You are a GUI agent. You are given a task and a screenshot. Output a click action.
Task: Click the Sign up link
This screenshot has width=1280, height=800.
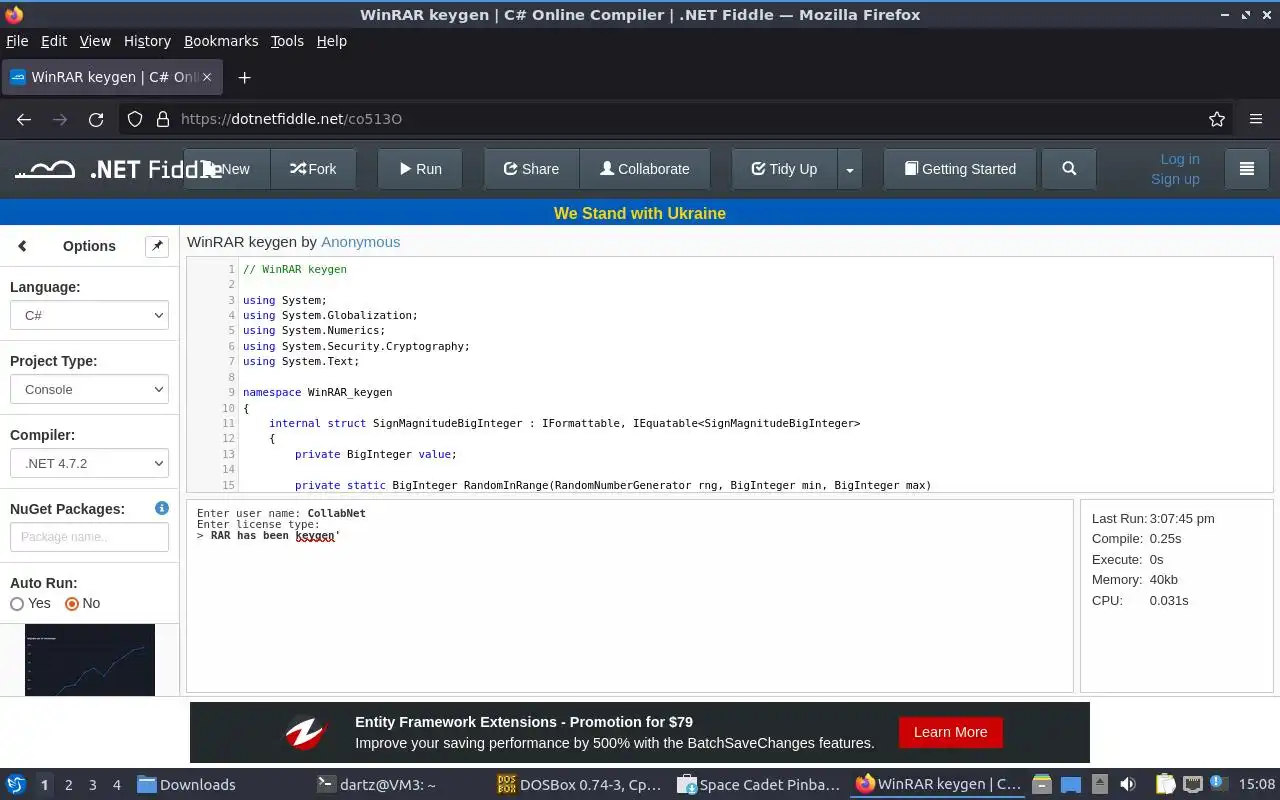point(1175,179)
